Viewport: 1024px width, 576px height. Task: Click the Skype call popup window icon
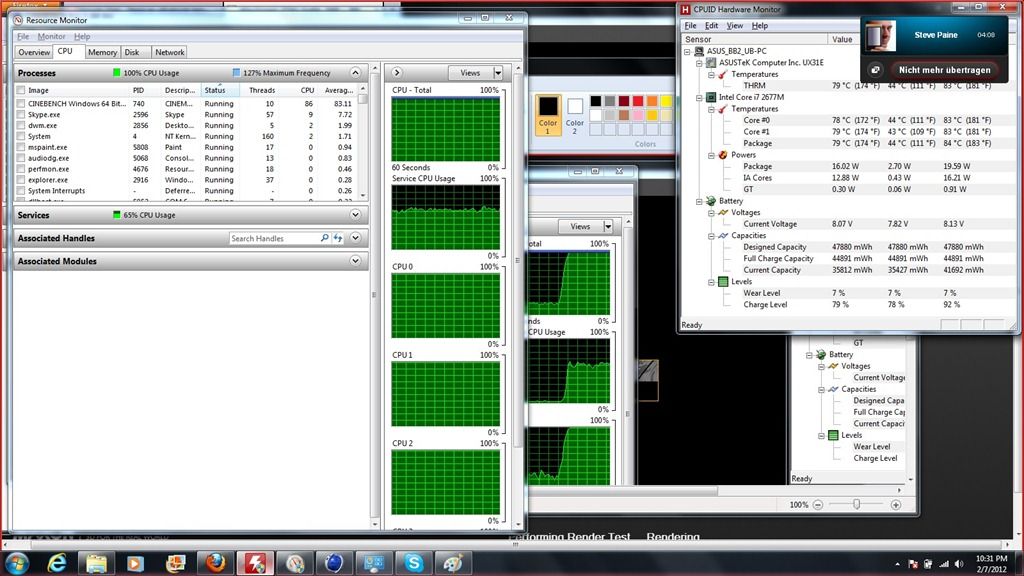tap(876, 70)
